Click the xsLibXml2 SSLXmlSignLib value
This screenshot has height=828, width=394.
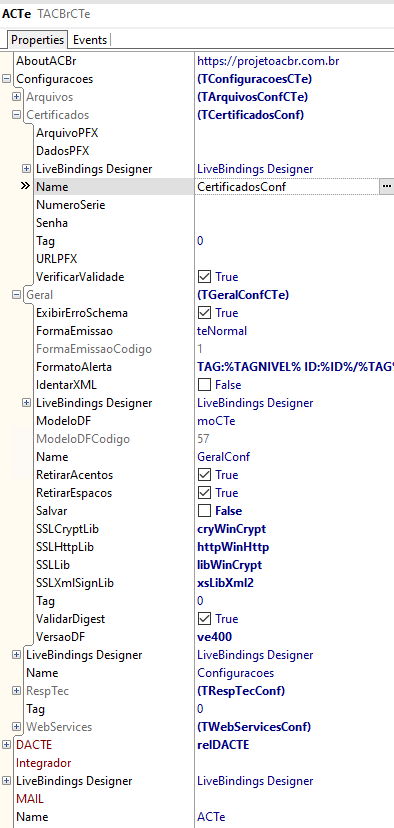227,582
